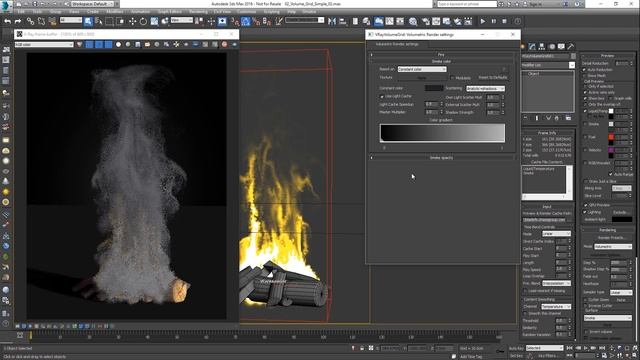The image size is (640, 360).
Task: Click the configure modifier sets icon
Action: pyautogui.click(x=568, y=118)
